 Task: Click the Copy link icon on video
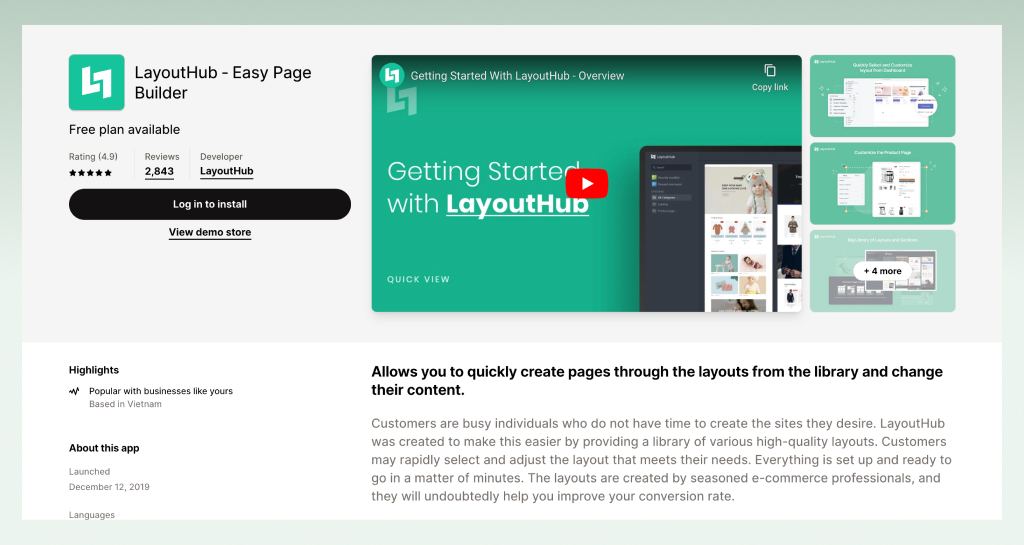pyautogui.click(x=770, y=70)
